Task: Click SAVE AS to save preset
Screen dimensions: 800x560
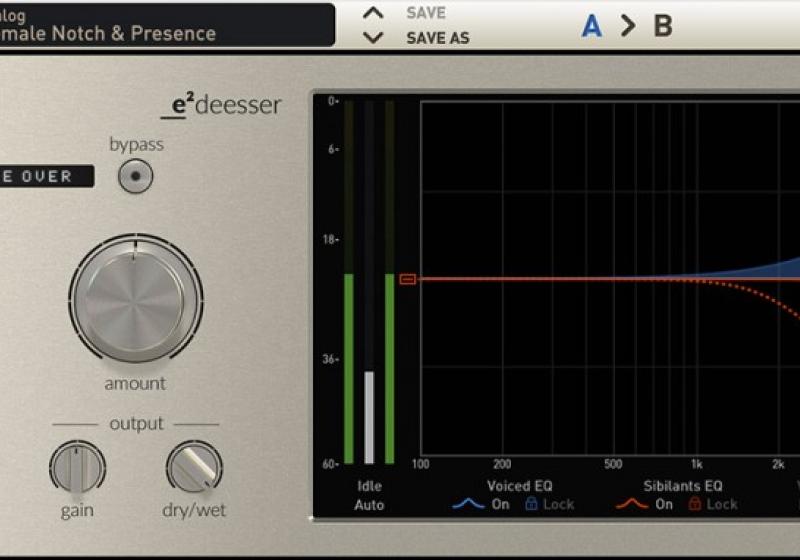Action: tap(437, 39)
